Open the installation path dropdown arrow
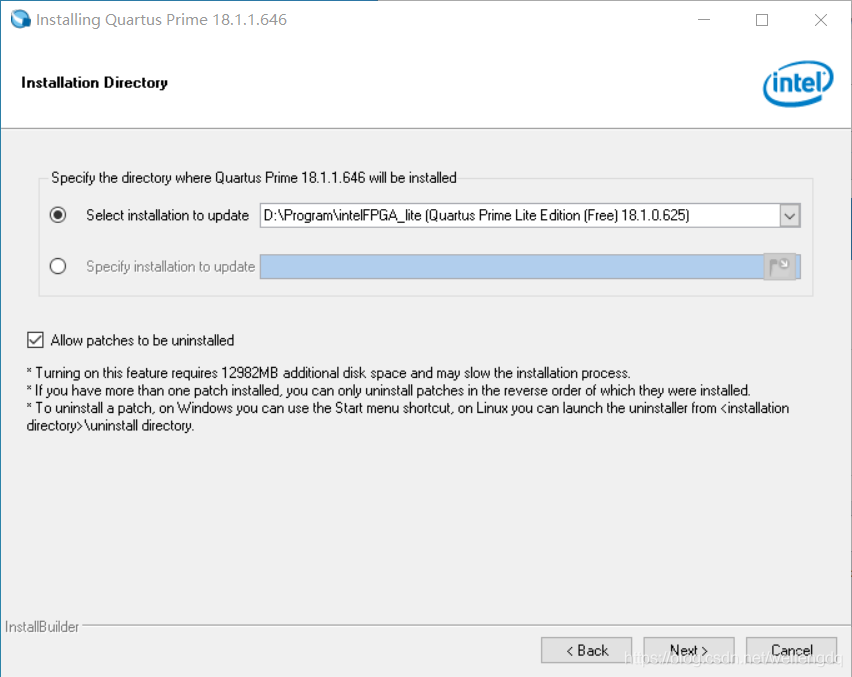Viewport: 852px width, 677px height. coord(790,216)
